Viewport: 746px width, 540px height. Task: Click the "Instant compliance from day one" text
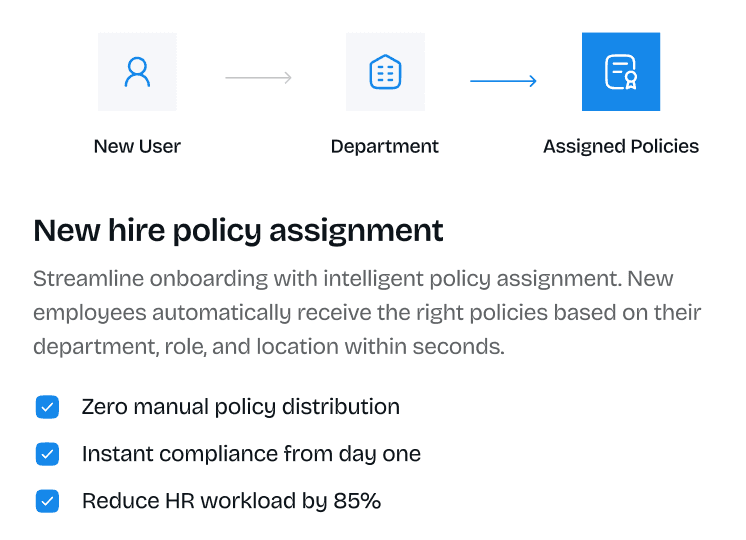pyautogui.click(x=251, y=454)
